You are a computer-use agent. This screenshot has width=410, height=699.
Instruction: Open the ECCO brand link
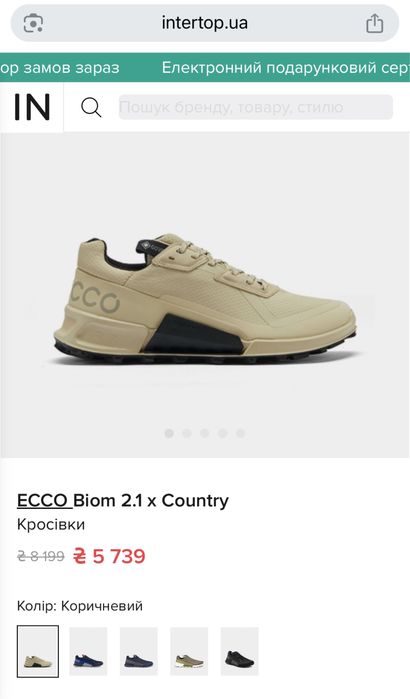point(44,501)
